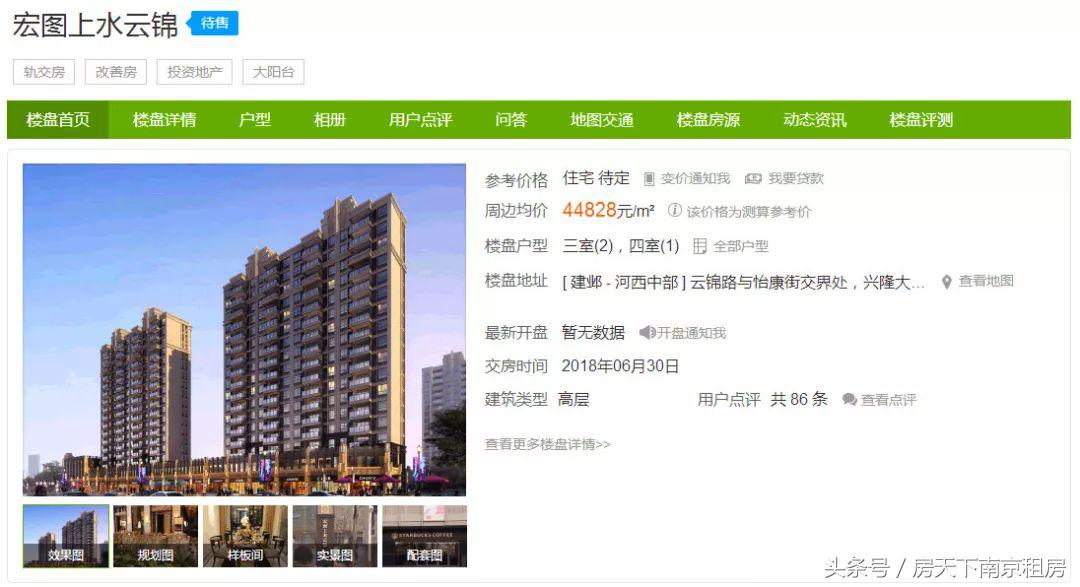Click the main building rendering image
Image resolution: width=1080 pixels, height=587 pixels.
[x=245, y=329]
